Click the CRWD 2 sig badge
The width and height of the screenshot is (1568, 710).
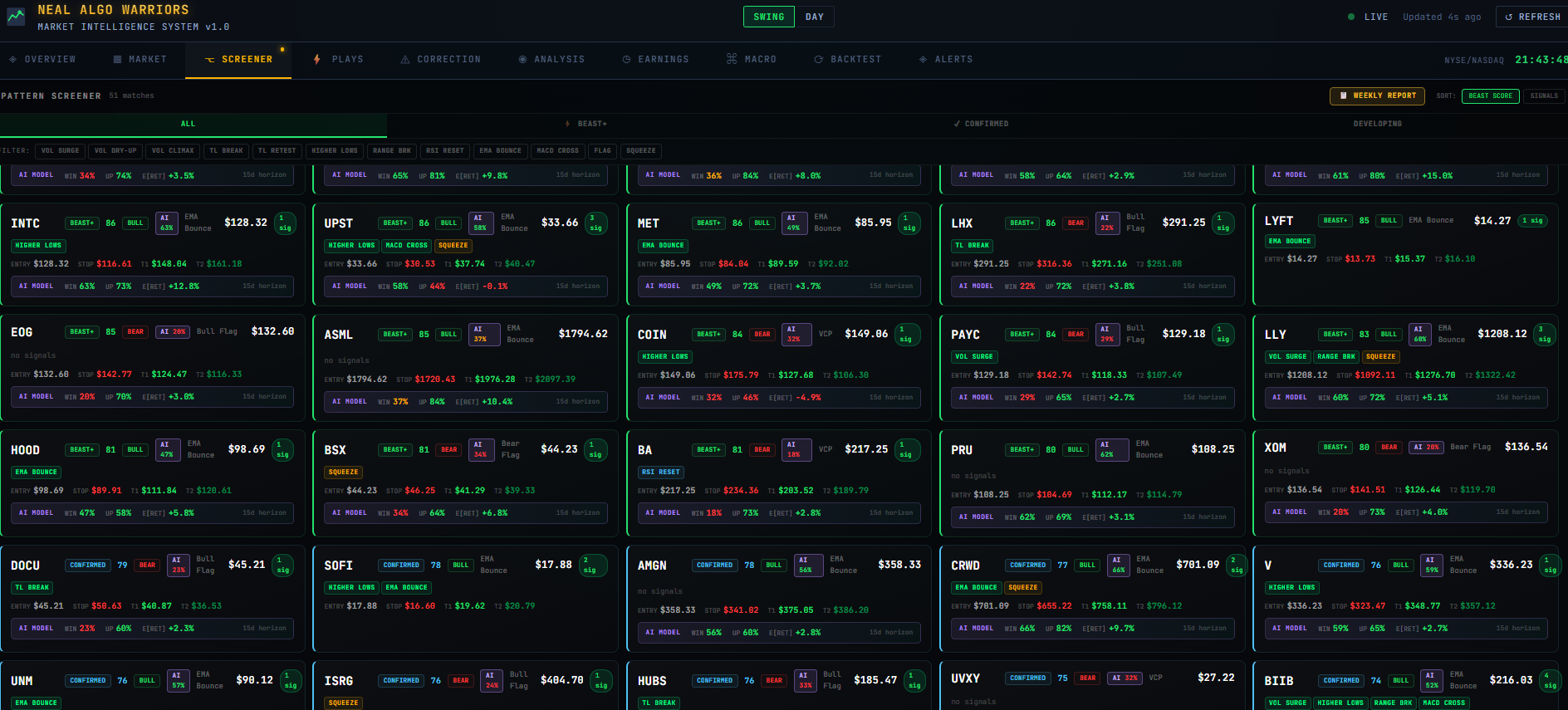(x=1237, y=565)
